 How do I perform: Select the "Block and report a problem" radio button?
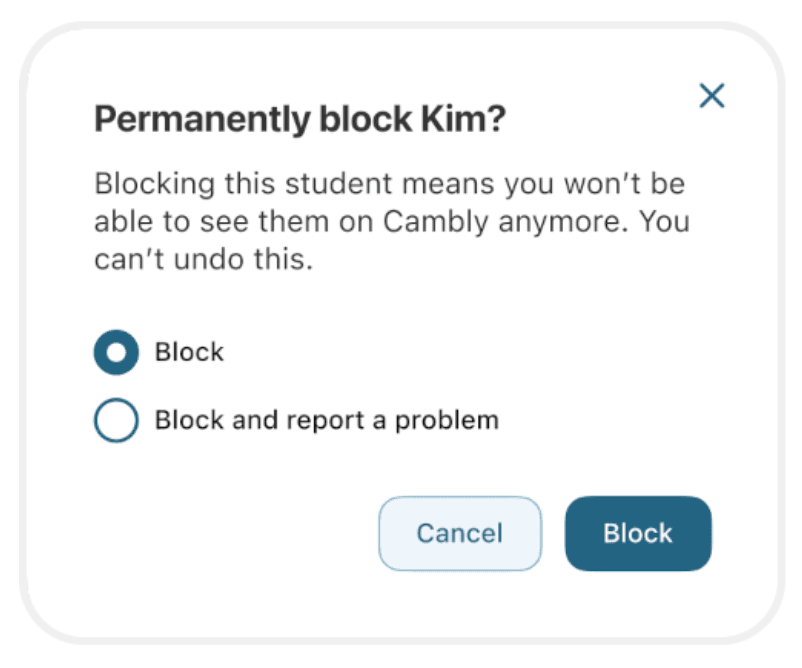click(116, 421)
